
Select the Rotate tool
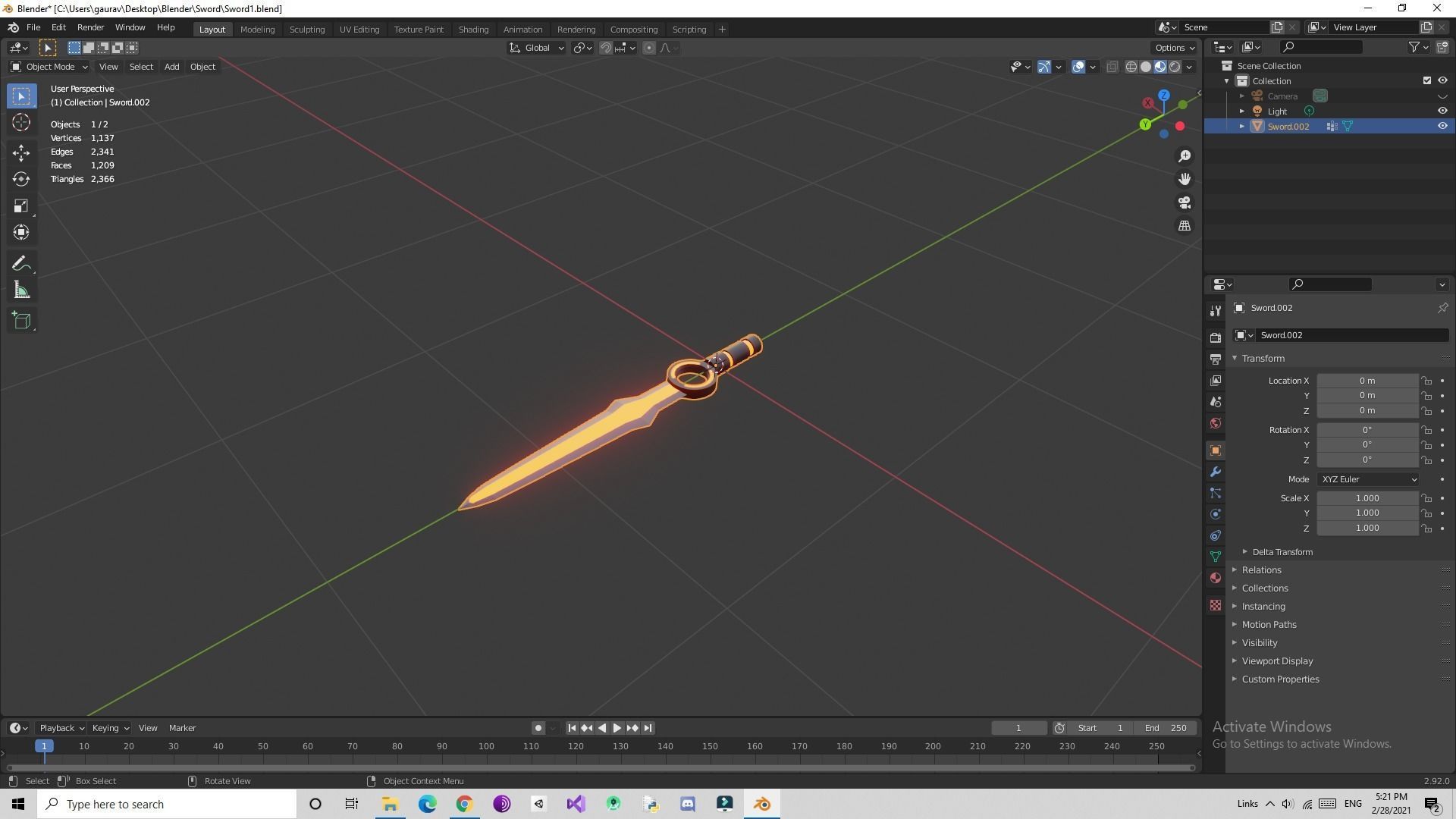click(21, 179)
